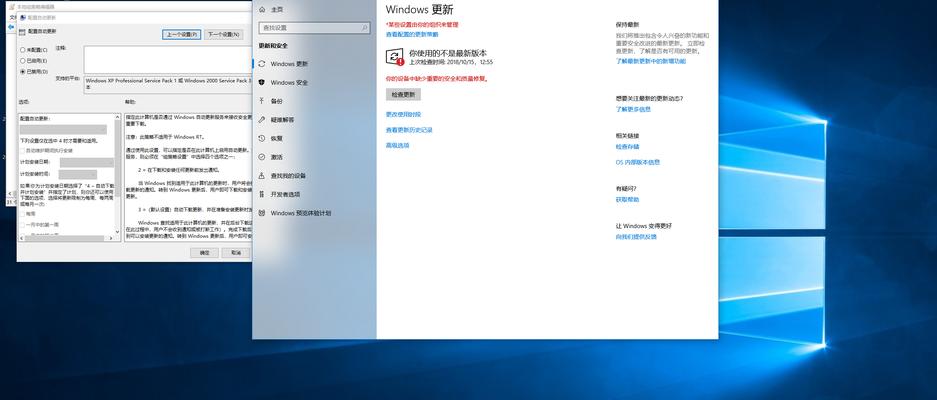Open OS 内部版本信息 link
The width and height of the screenshot is (937, 400).
[x=638, y=162]
